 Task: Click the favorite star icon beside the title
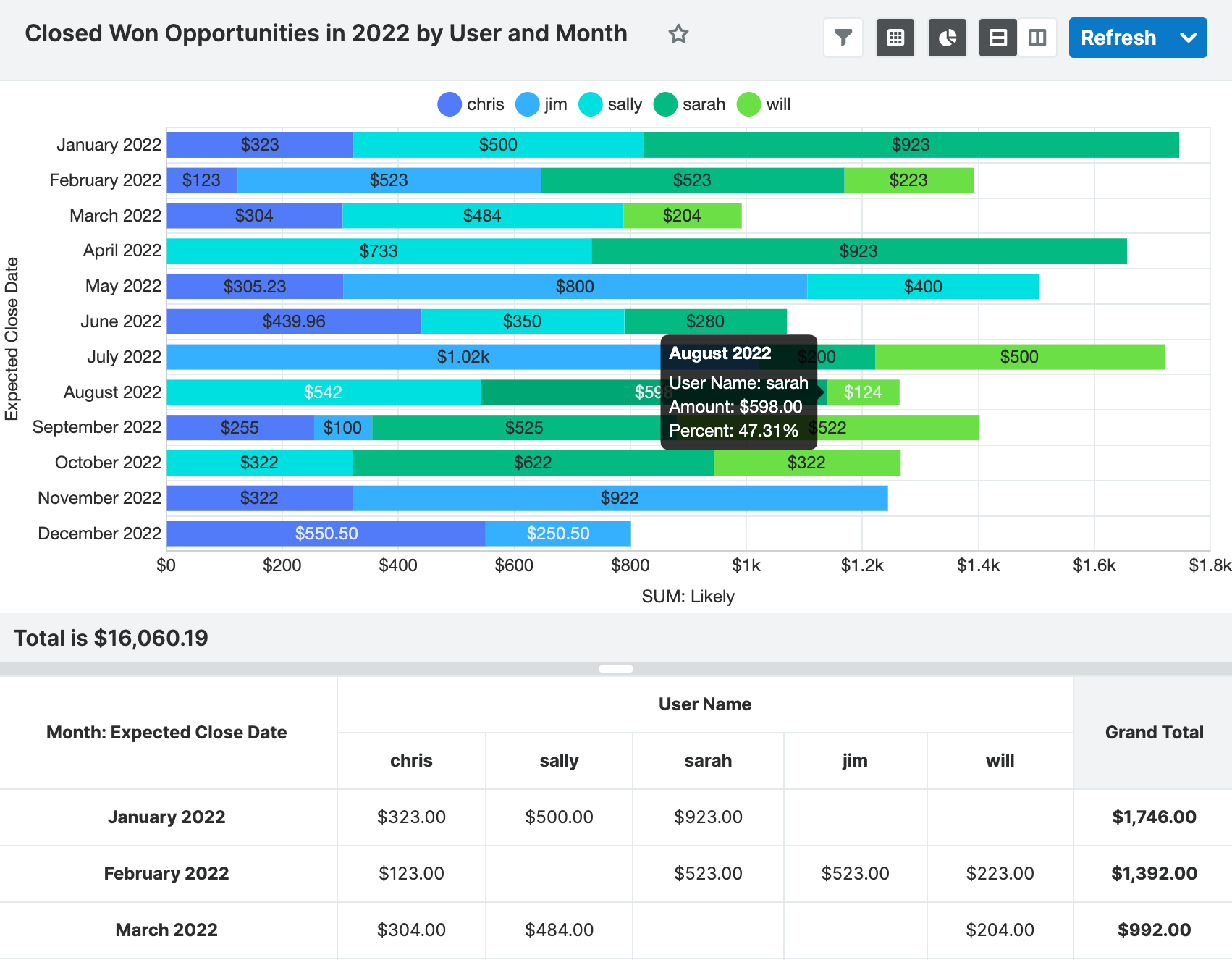678,34
